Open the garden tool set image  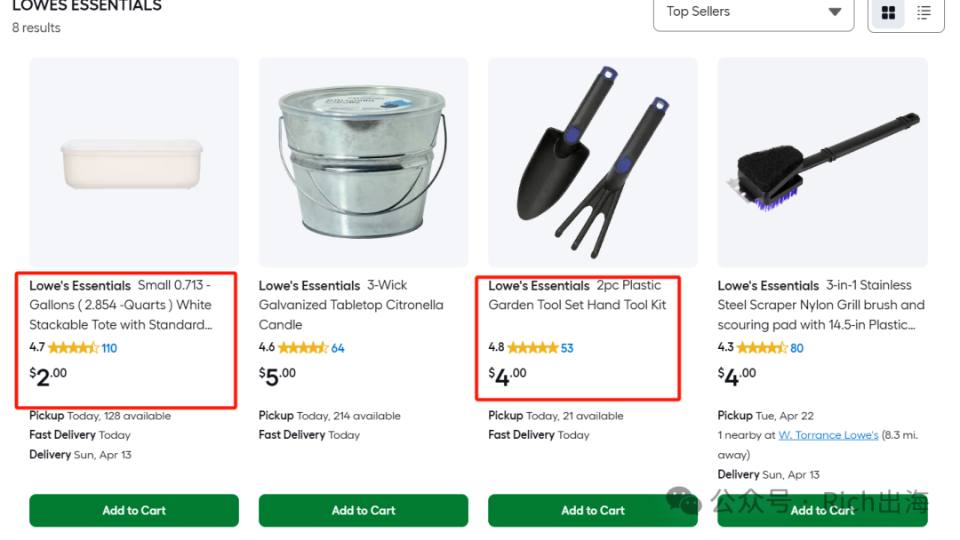tap(593, 162)
